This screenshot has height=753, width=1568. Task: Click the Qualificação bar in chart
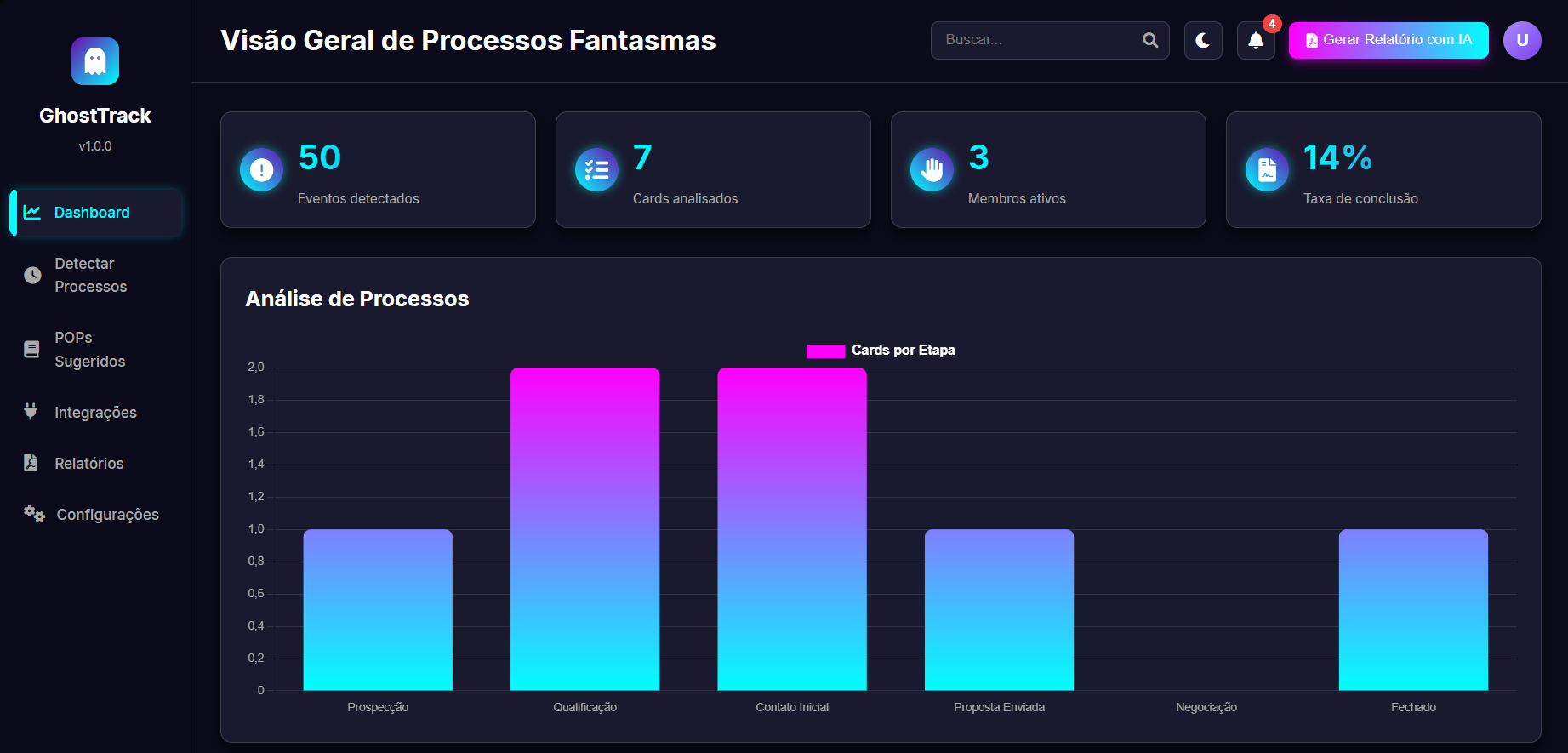click(584, 528)
